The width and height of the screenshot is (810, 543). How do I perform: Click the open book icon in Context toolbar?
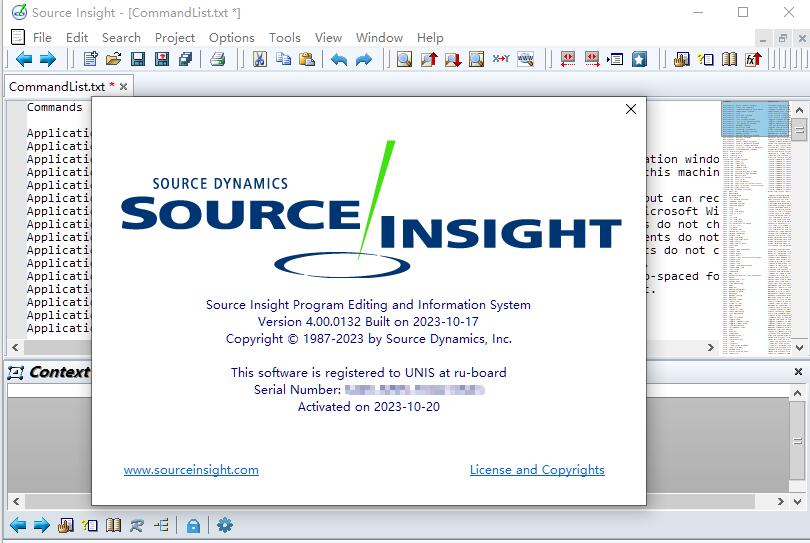114,525
